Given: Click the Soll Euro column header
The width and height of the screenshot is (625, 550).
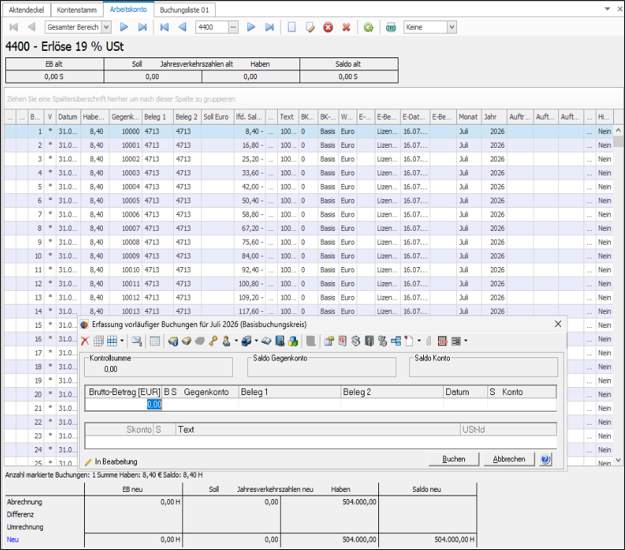Looking at the screenshot, I should 218,117.
